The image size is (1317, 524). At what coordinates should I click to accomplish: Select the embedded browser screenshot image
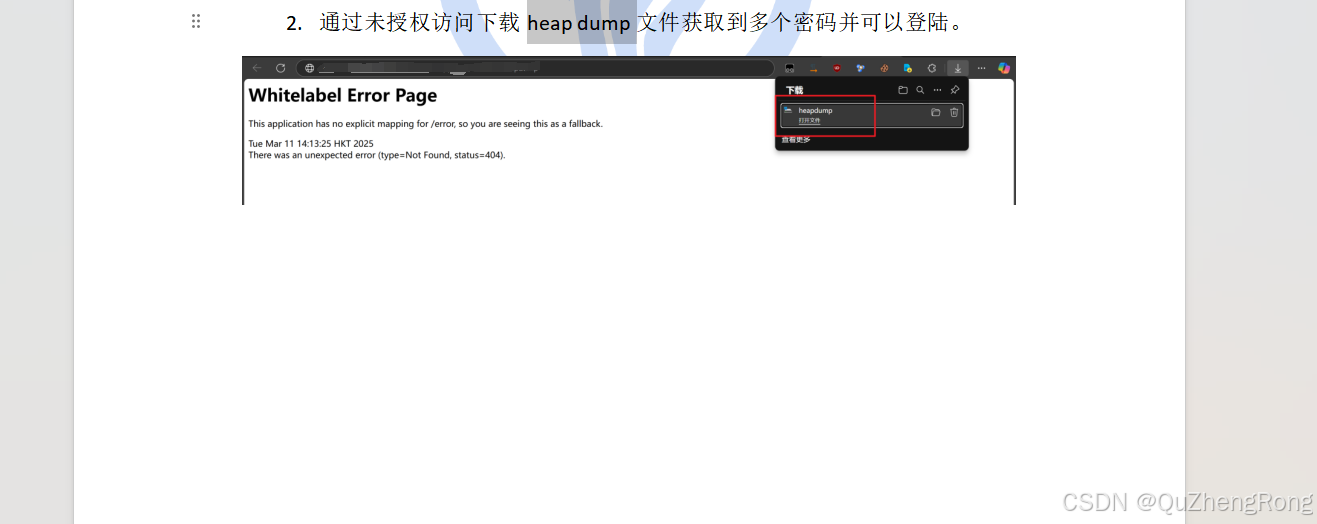pyautogui.click(x=629, y=130)
